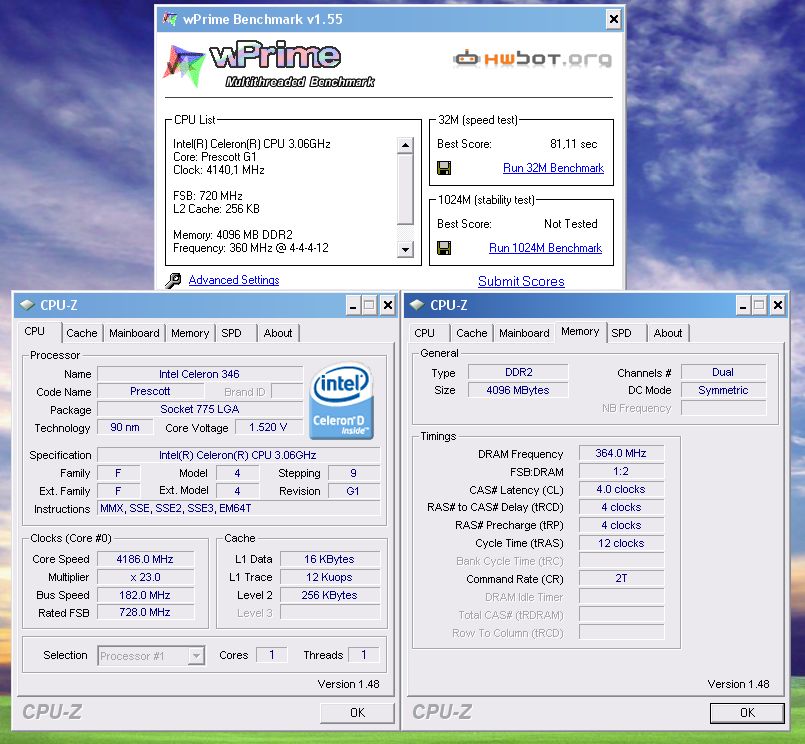
Task: Click the DC Mode value Symmetric
Action: click(x=723, y=390)
